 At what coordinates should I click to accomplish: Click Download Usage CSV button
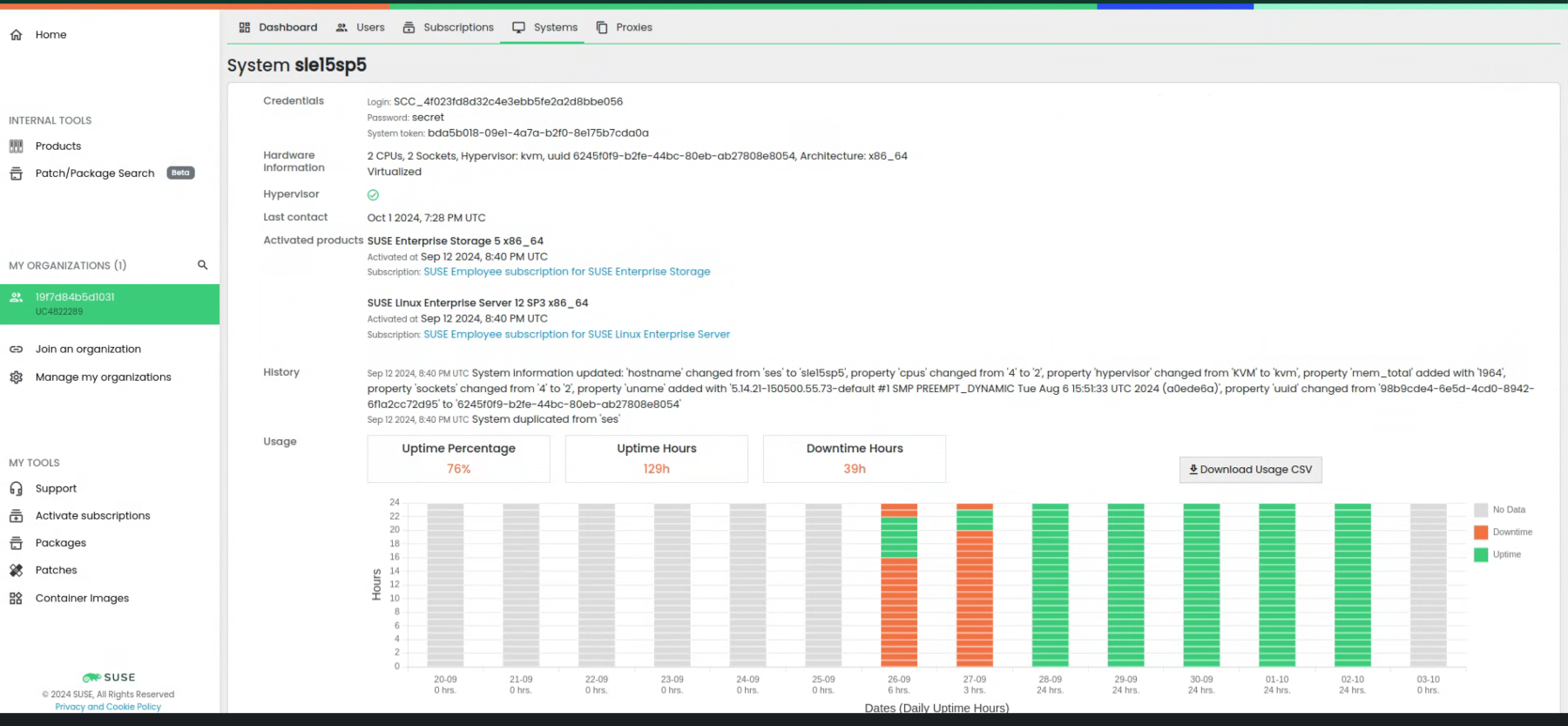[x=1250, y=470]
